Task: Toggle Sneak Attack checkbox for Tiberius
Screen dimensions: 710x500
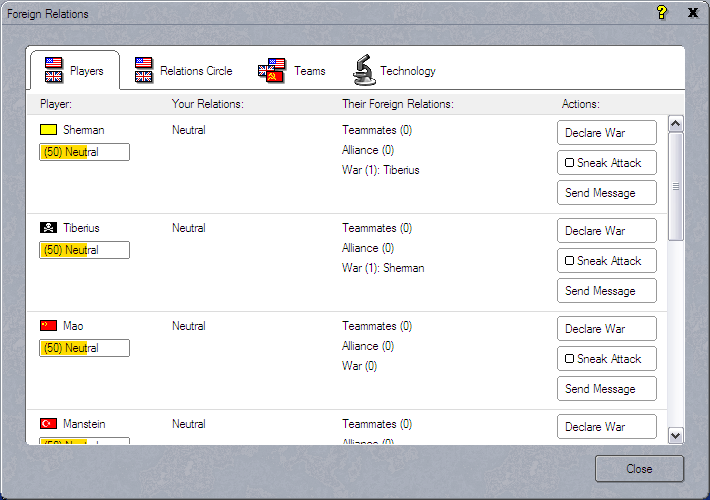Action: [570, 261]
